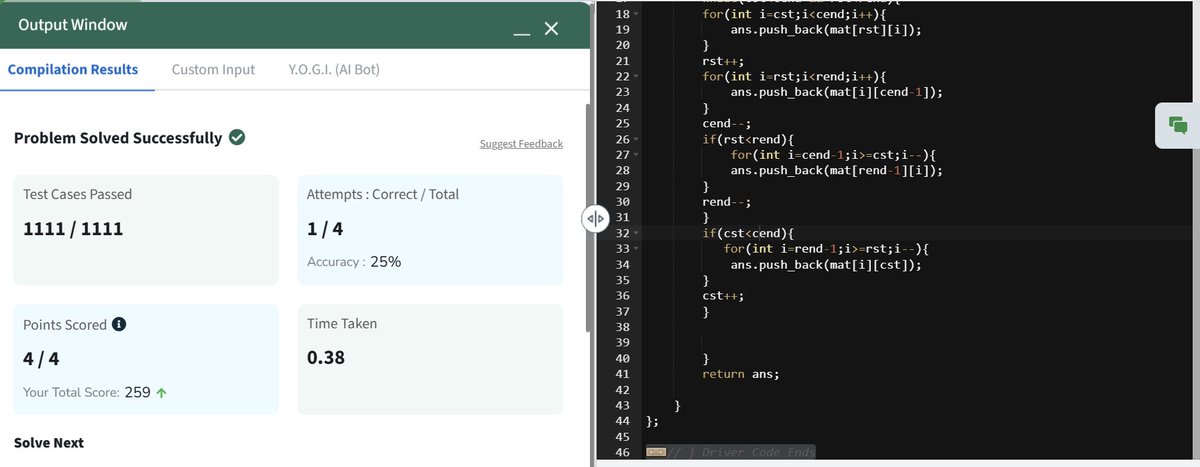
Task: Click the Solve Next heading
Action: 49,442
